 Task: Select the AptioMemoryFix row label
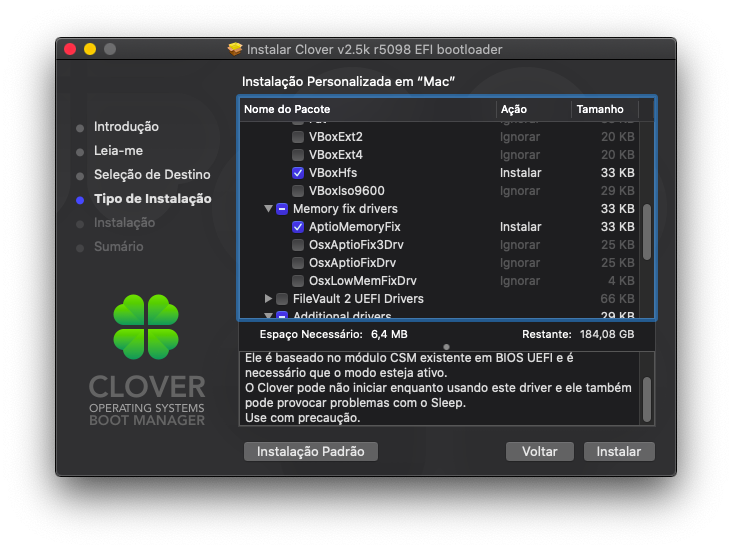(355, 227)
